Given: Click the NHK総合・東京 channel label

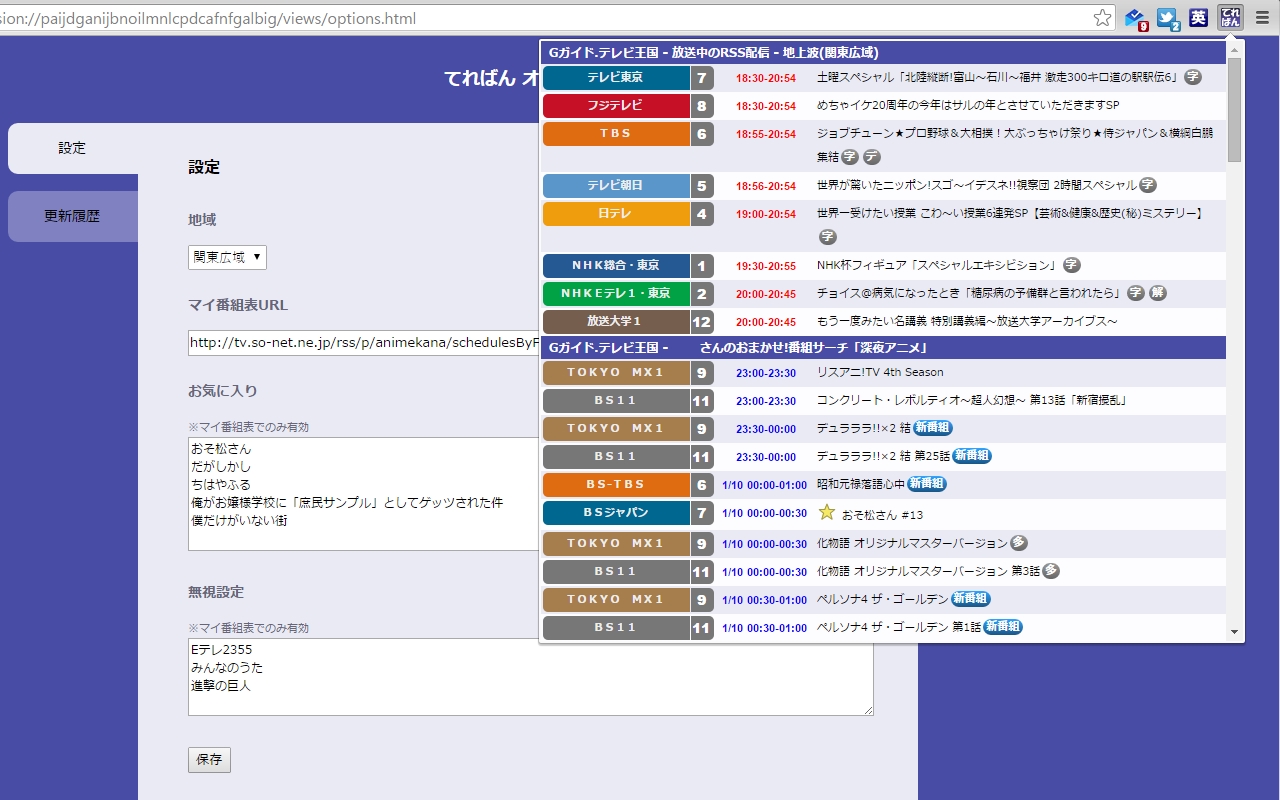Looking at the screenshot, I should click(616, 266).
